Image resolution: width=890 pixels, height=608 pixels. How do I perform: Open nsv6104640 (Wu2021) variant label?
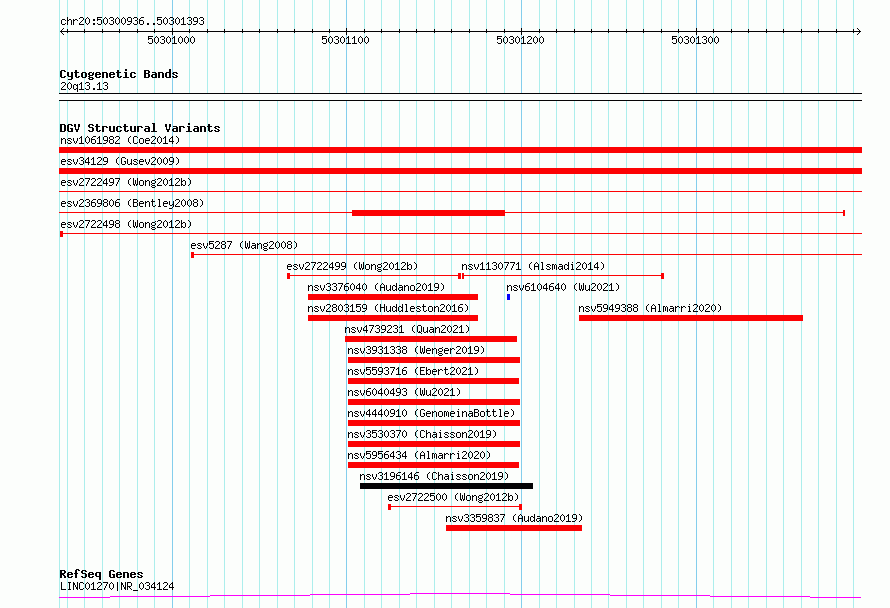point(563,287)
